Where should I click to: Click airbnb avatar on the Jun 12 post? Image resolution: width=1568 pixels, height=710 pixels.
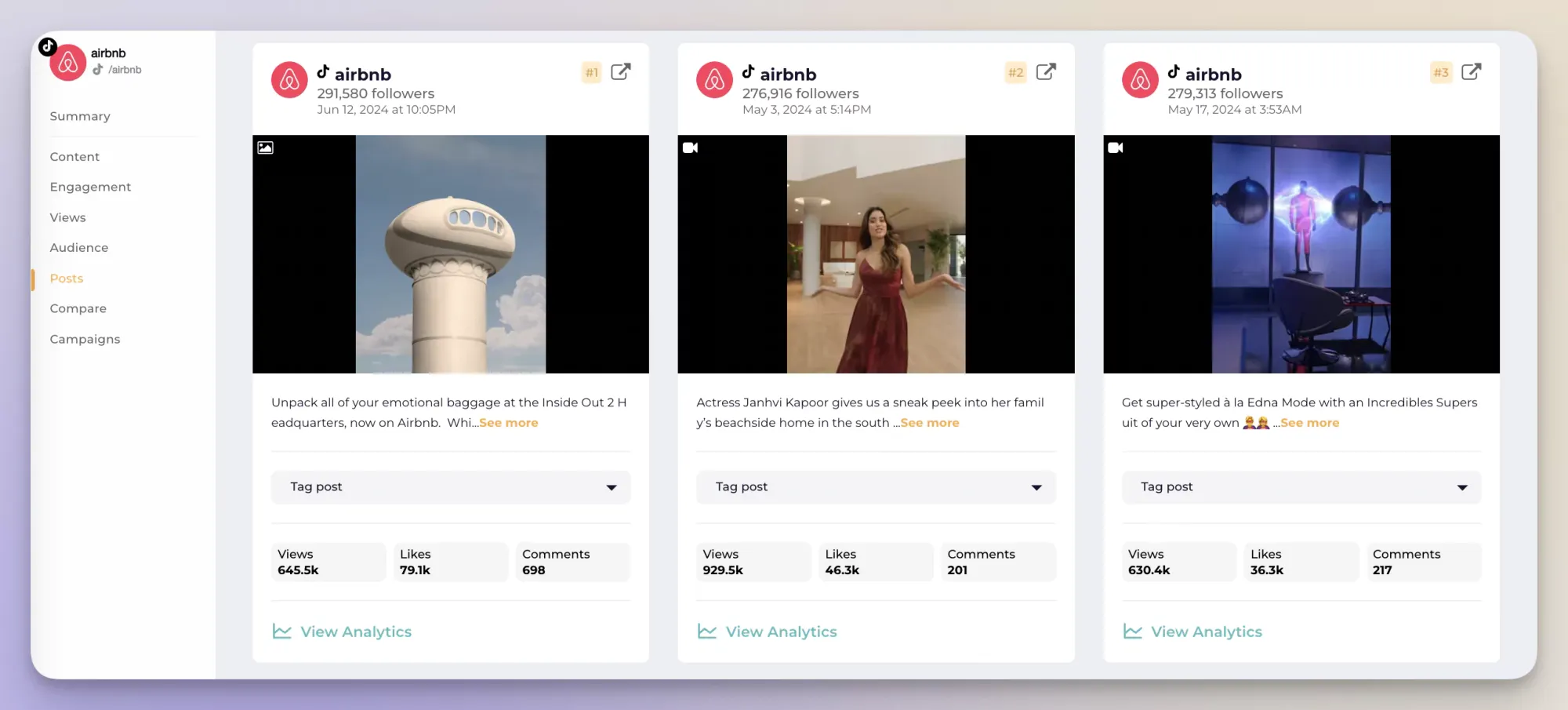pyautogui.click(x=289, y=80)
